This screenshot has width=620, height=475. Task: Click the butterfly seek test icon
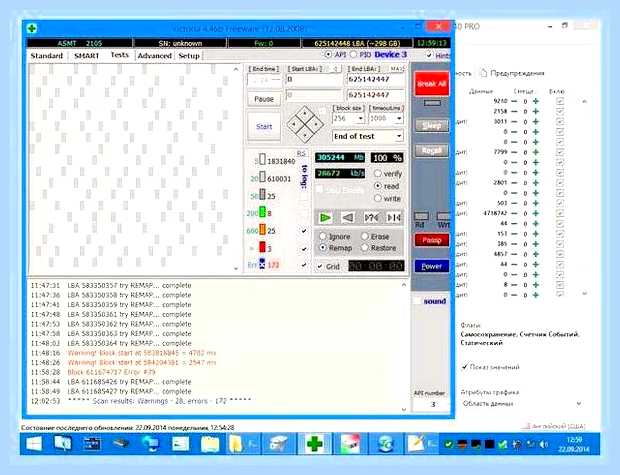[x=393, y=218]
